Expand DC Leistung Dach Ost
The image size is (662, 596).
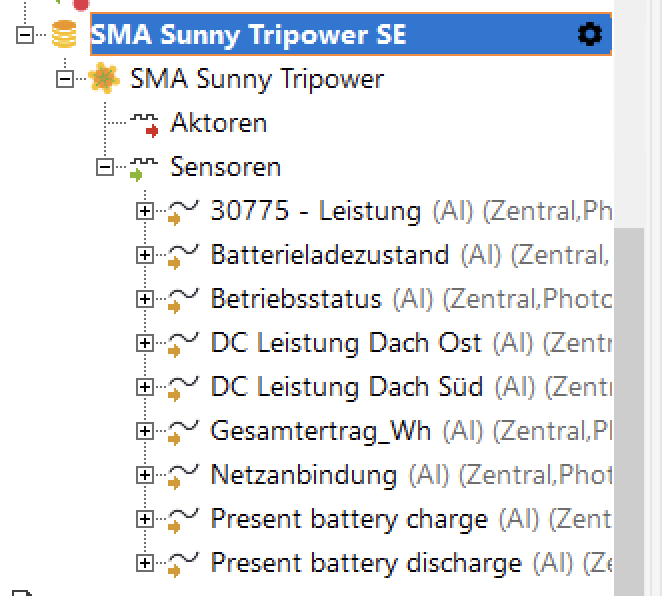point(145,343)
